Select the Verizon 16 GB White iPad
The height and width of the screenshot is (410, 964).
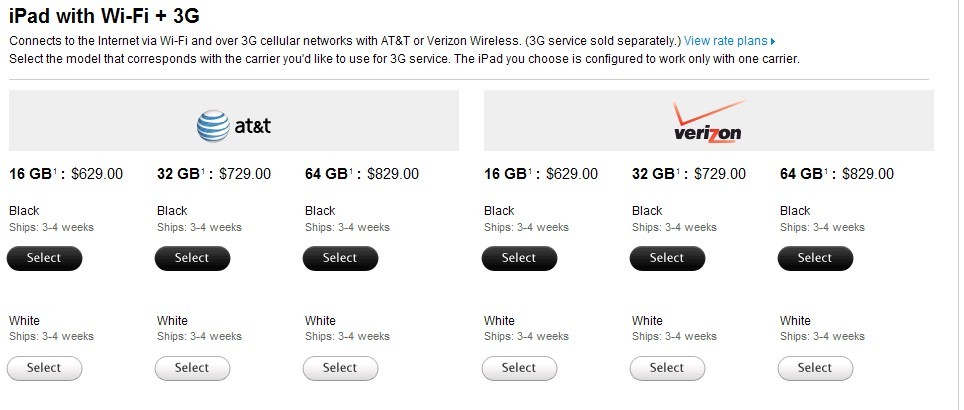pos(519,368)
